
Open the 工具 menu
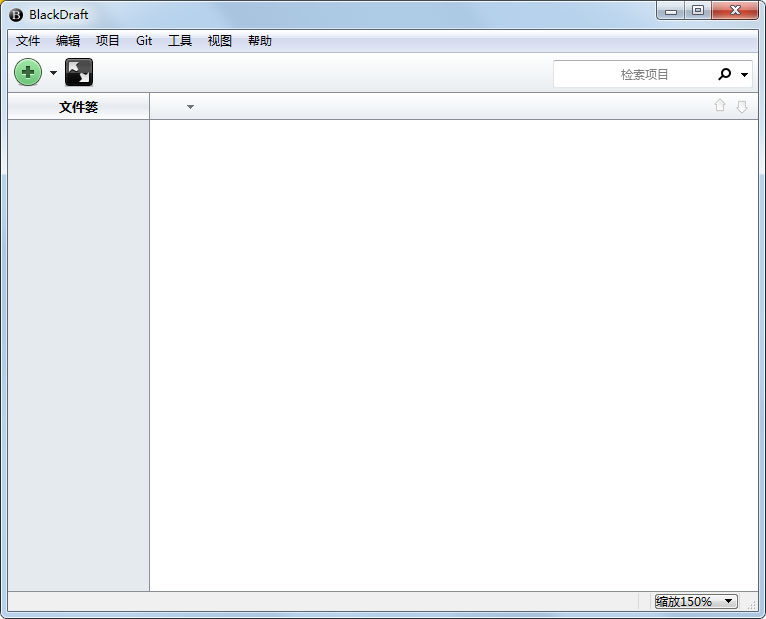click(x=180, y=41)
